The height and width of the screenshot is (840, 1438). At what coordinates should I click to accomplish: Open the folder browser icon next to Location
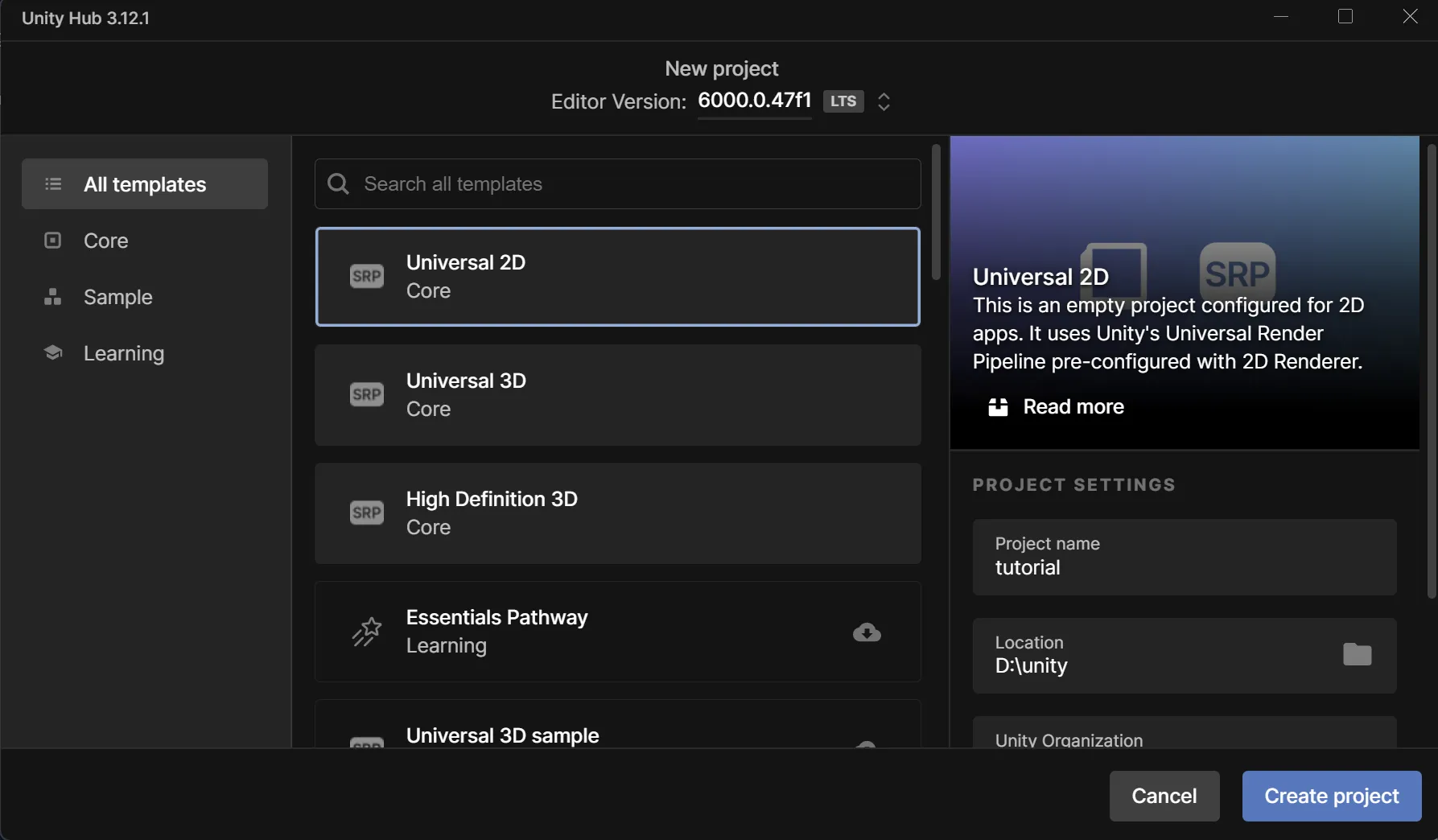tap(1357, 655)
